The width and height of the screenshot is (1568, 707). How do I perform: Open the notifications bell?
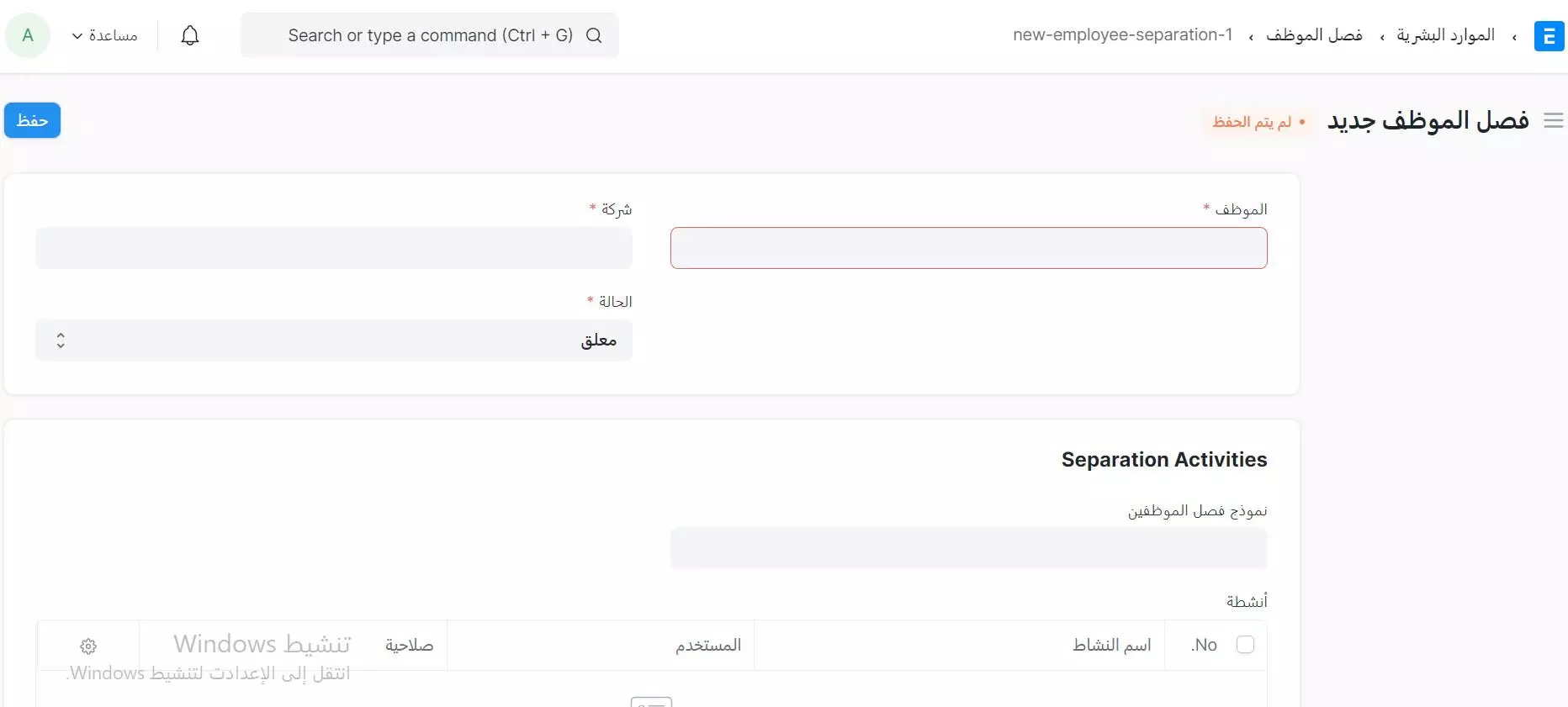coord(190,35)
